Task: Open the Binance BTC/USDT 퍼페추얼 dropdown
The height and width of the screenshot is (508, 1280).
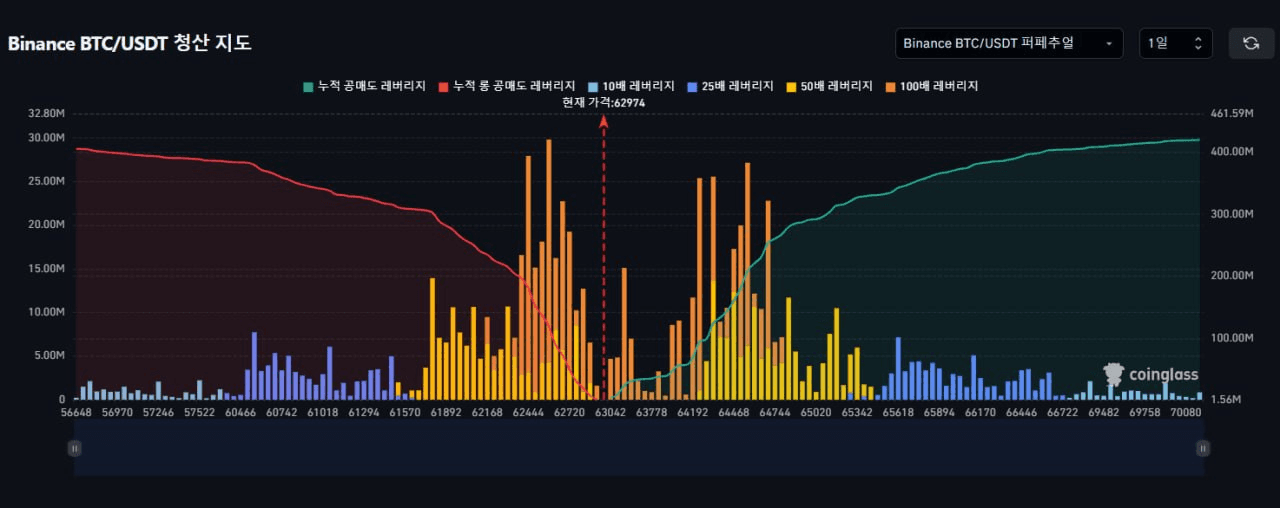Action: pyautogui.click(x=1009, y=43)
